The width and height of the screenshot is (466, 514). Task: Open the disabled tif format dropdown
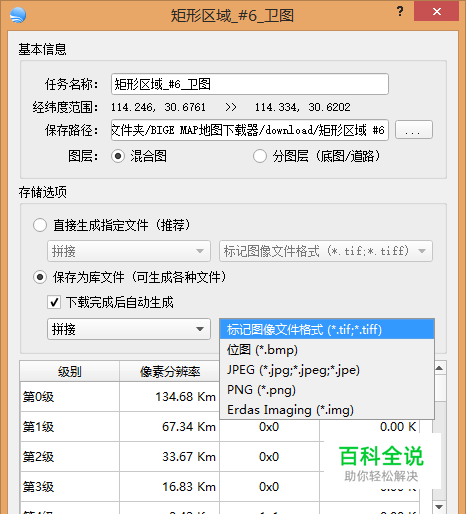coord(326,251)
